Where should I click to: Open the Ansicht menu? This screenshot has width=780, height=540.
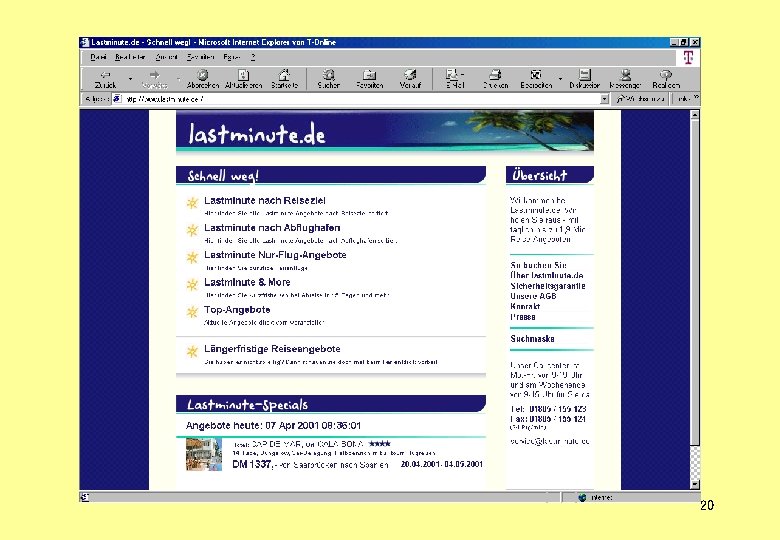click(166, 57)
